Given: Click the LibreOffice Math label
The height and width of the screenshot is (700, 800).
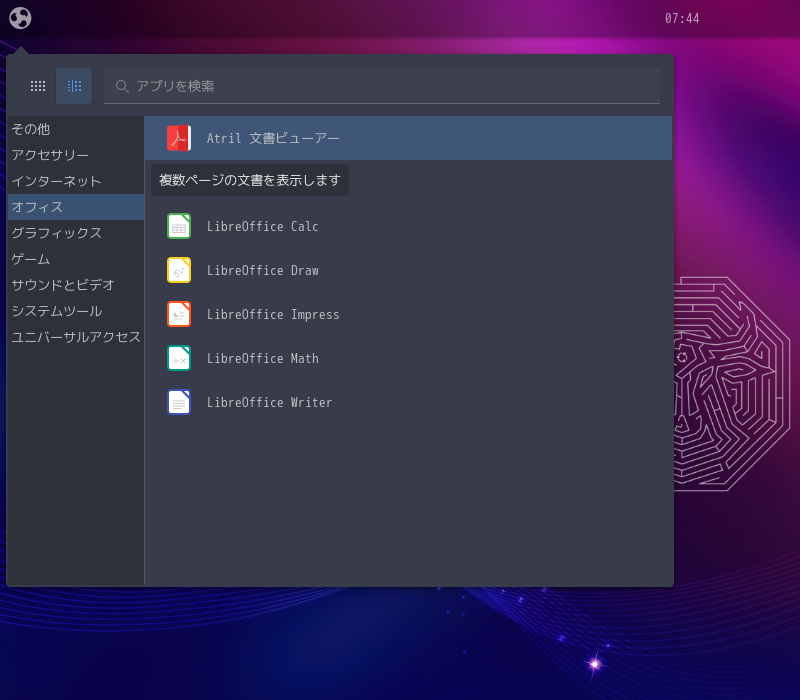Looking at the screenshot, I should 263,358.
